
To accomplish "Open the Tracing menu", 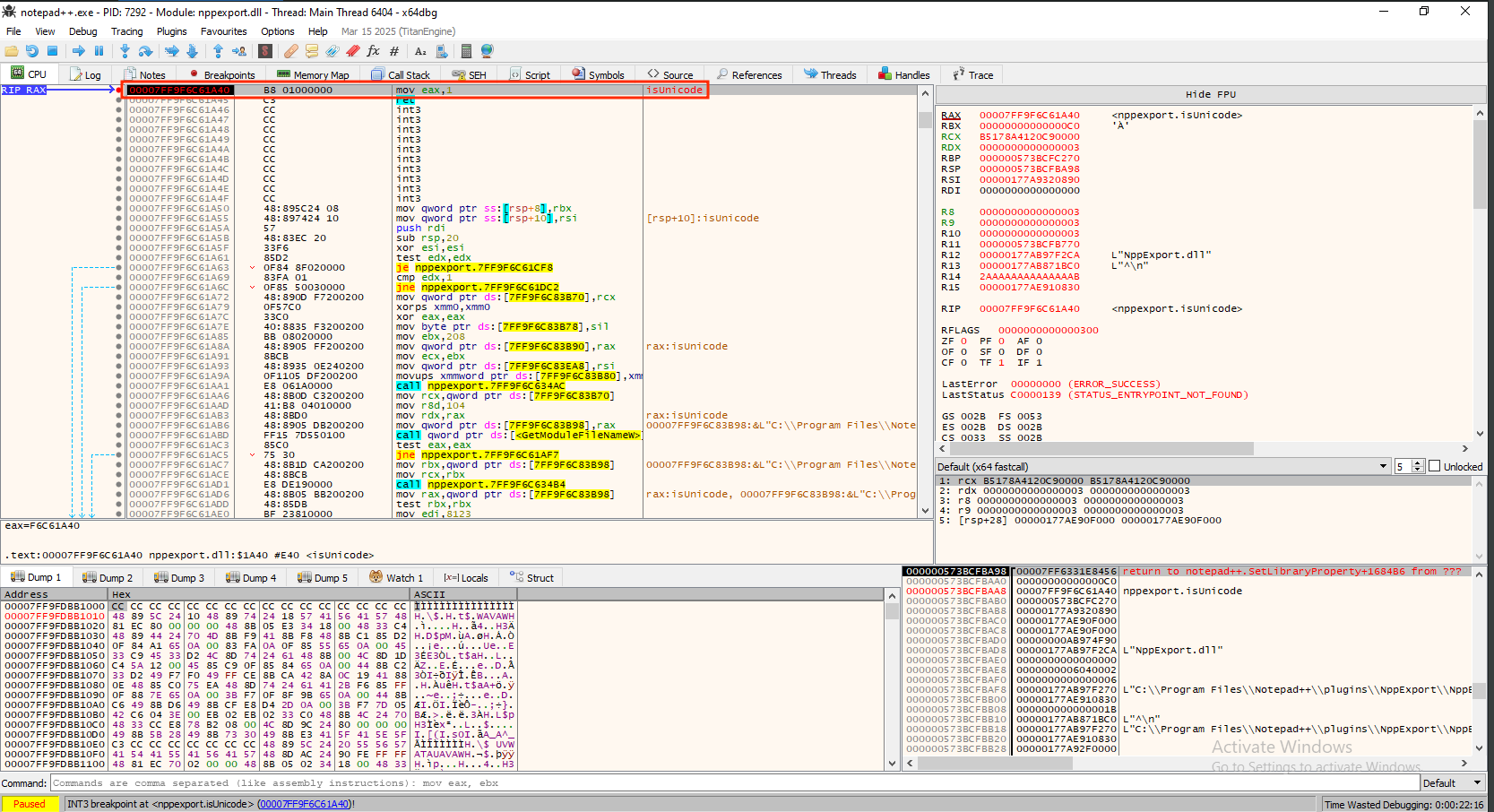I will coord(126,31).
